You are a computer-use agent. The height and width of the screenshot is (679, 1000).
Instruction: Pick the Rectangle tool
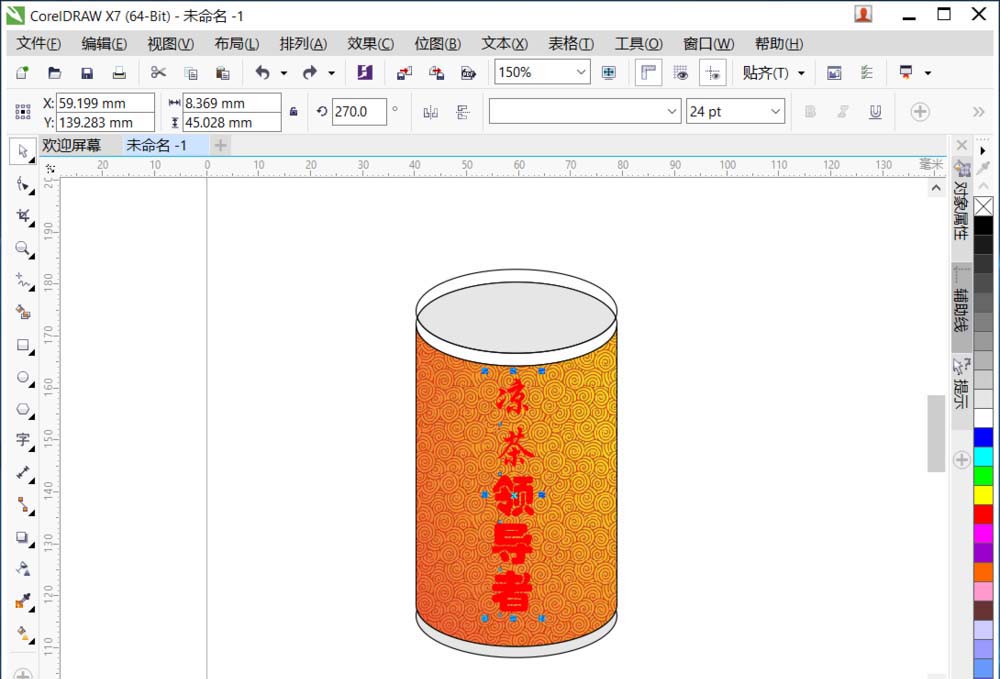tap(22, 345)
